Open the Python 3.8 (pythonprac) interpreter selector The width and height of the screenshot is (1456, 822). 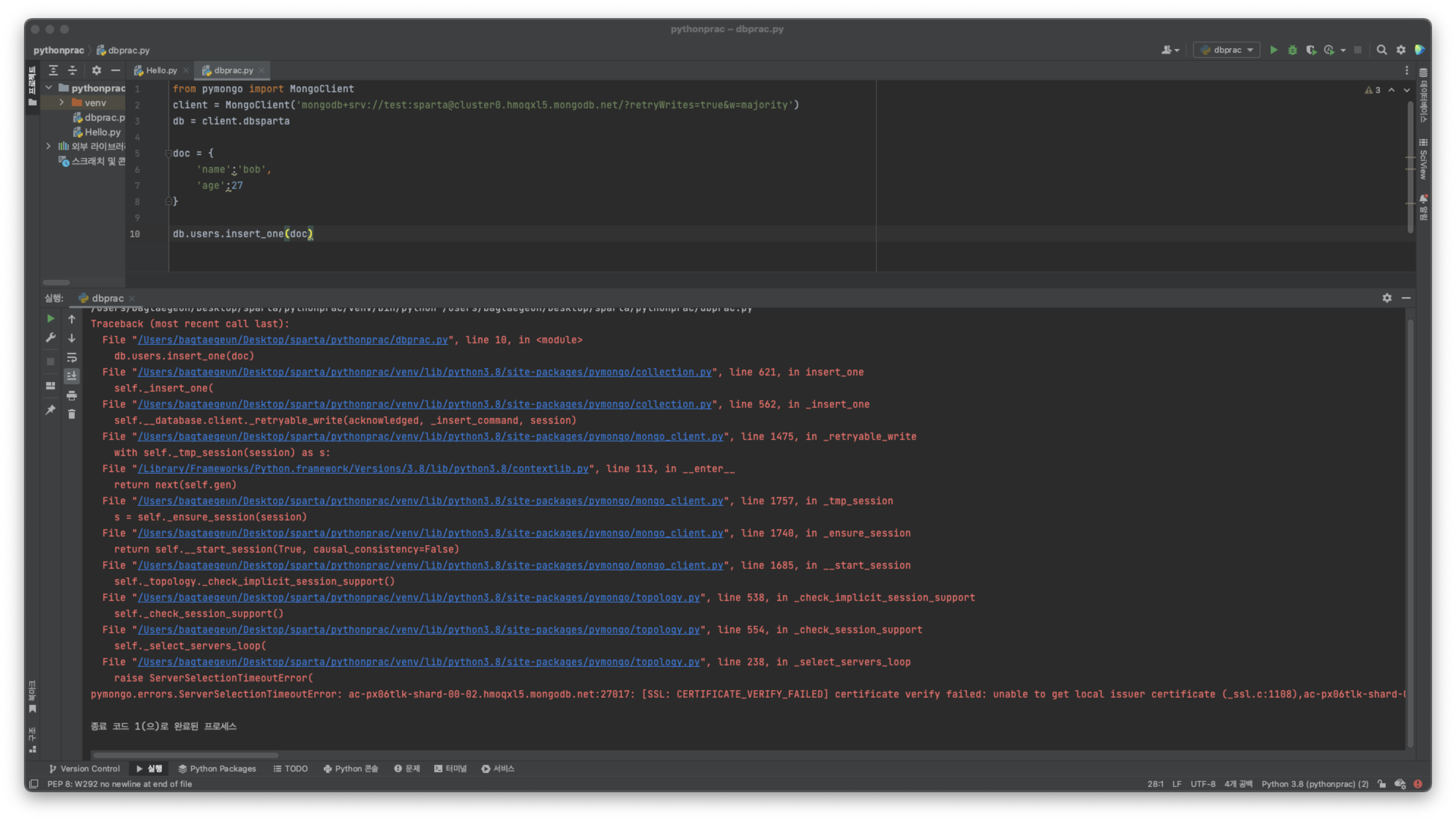[x=1315, y=784]
